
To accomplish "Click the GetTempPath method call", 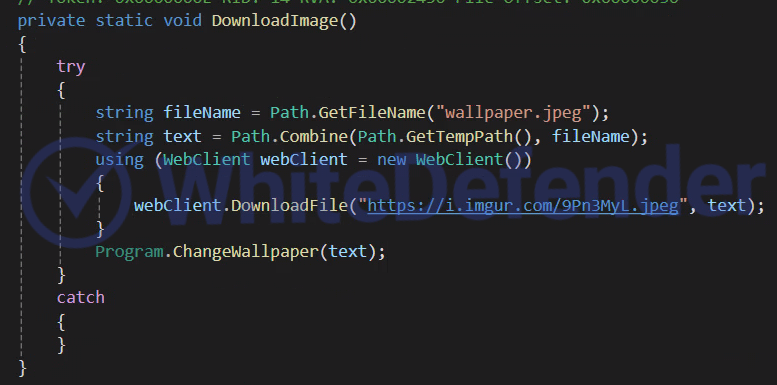I will click(x=459, y=136).
